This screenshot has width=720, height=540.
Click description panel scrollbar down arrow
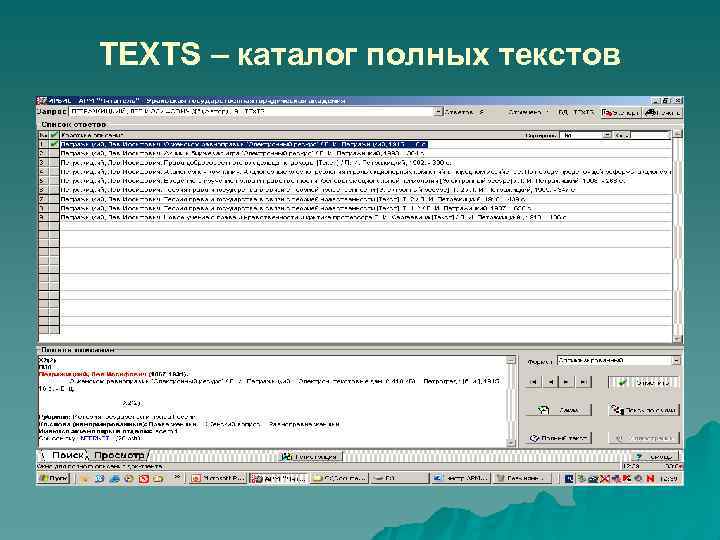[x=511, y=443]
